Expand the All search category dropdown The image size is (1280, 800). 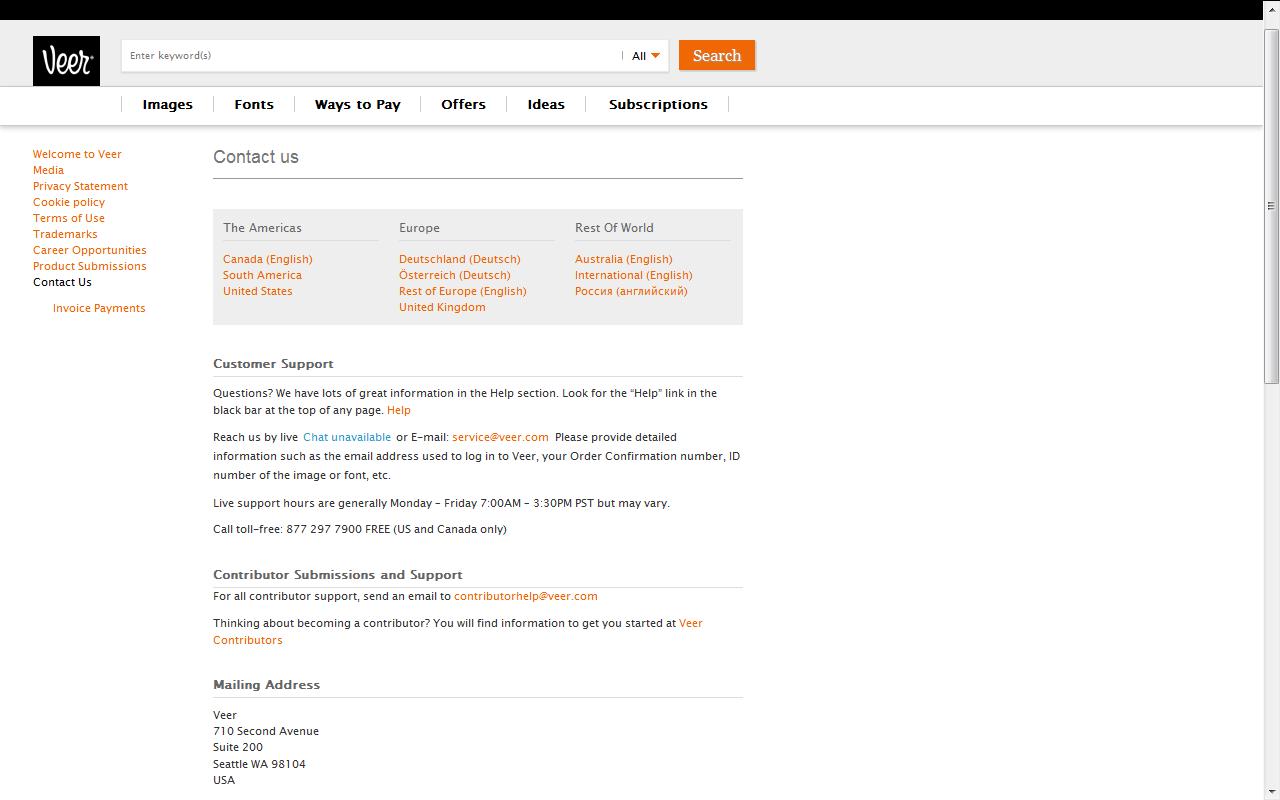pos(646,56)
